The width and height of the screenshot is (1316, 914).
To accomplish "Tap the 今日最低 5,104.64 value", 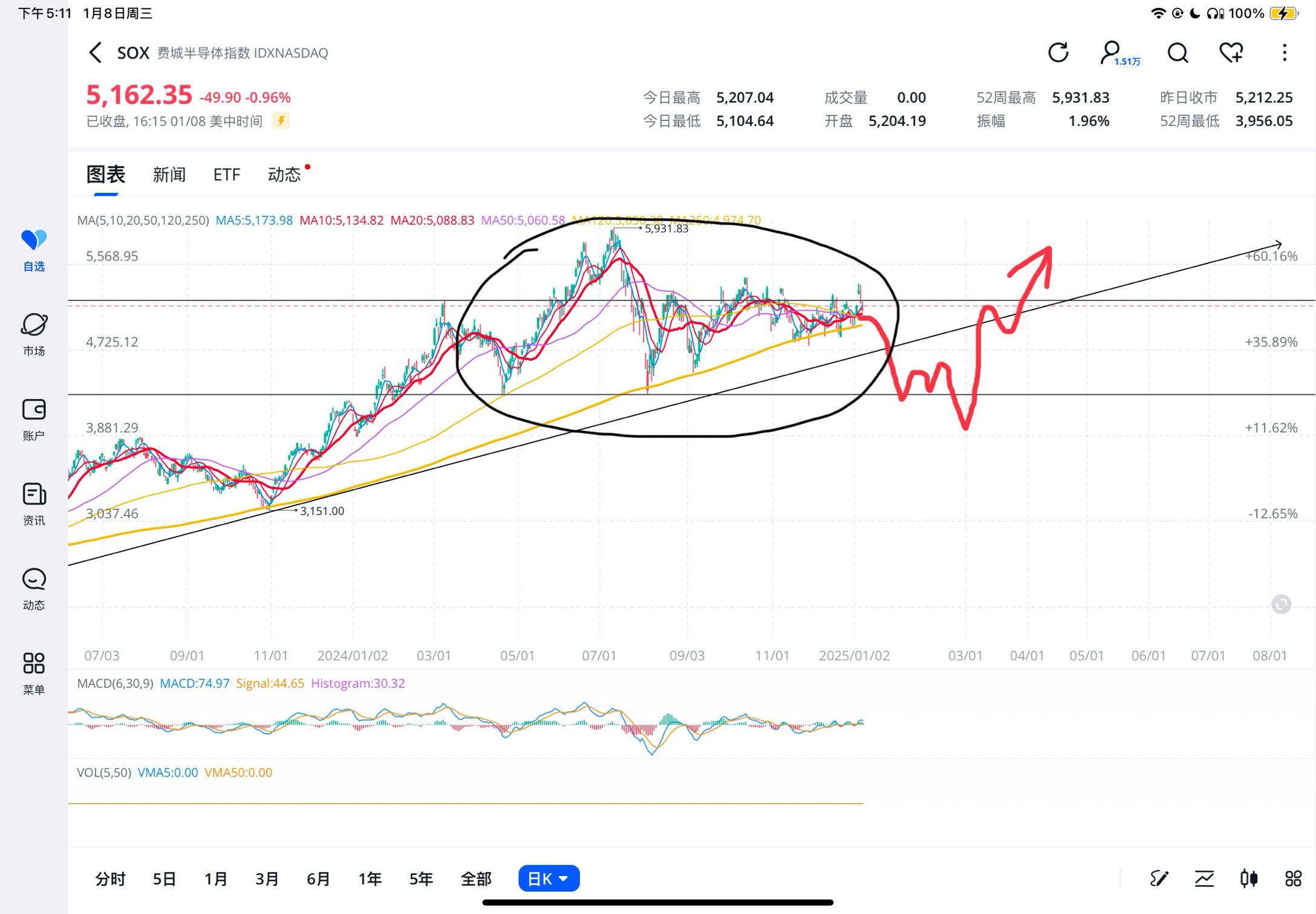I will (x=744, y=121).
